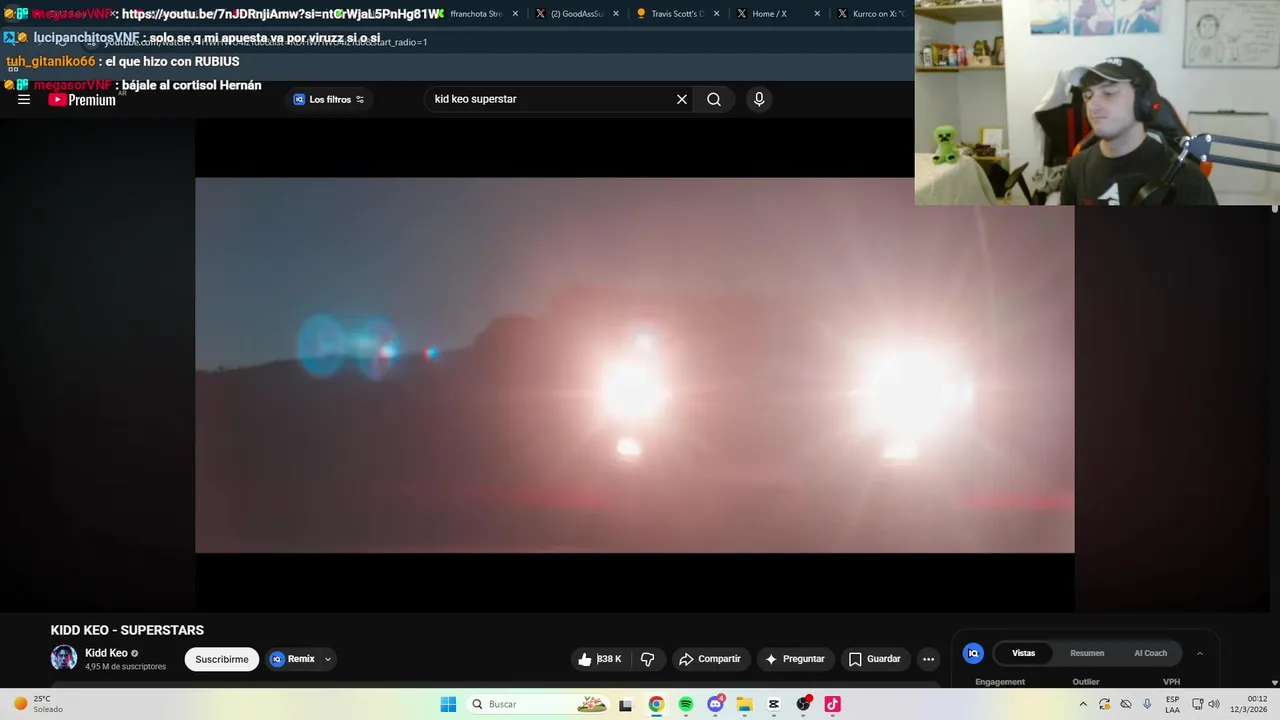
Task: Open CapCut from the taskbar
Action: click(774, 704)
